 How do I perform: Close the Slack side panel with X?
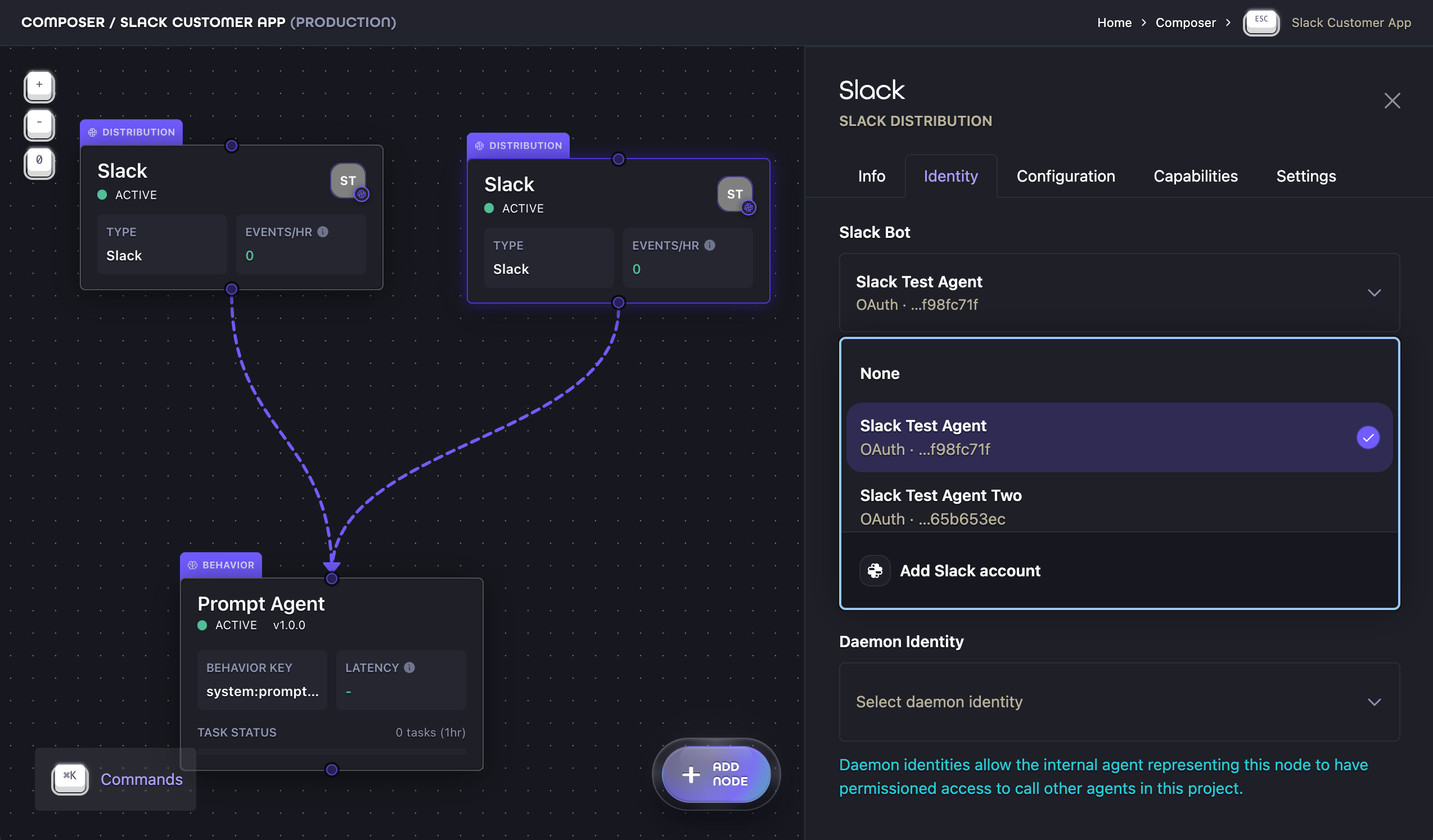(x=1392, y=101)
